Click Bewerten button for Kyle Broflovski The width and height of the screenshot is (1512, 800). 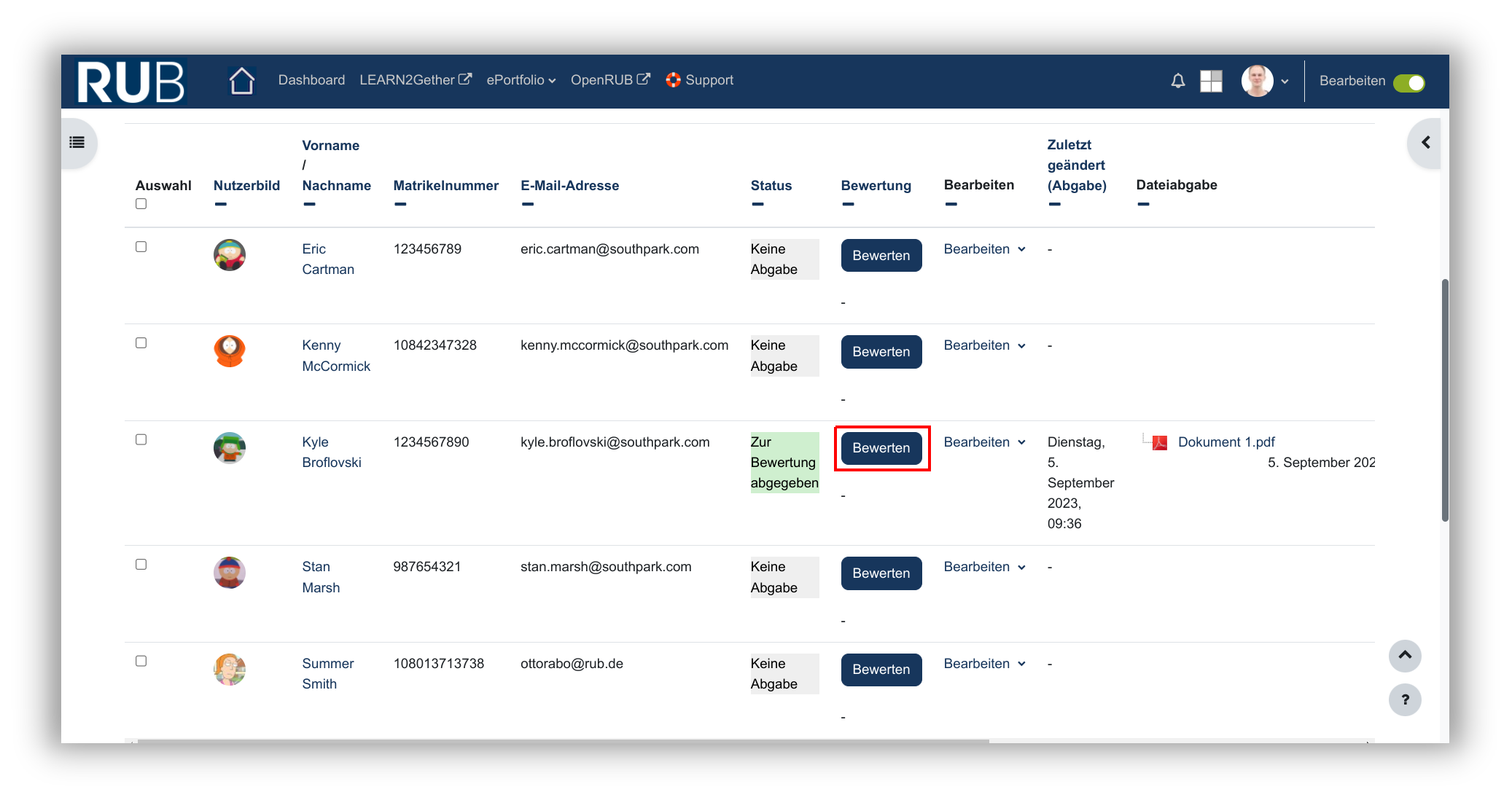coord(881,448)
